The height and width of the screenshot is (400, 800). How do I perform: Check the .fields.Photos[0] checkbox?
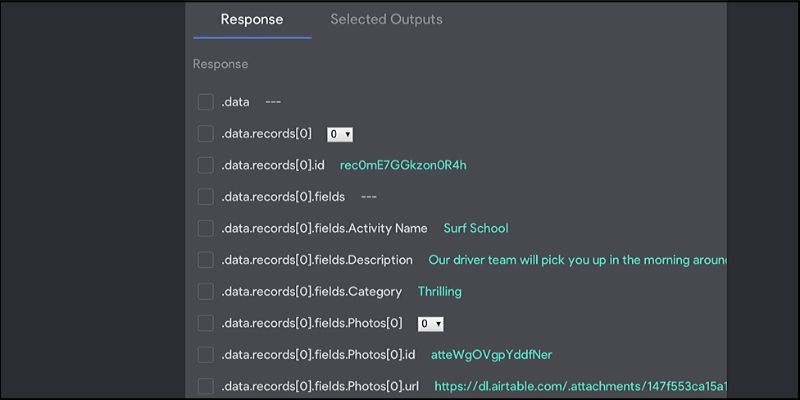tap(206, 323)
